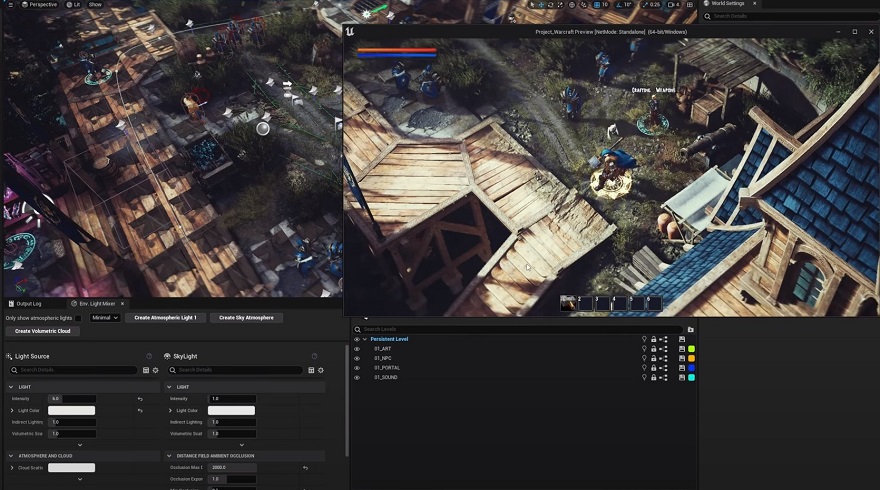Click the SkyLight help circle icon
Image resolution: width=880 pixels, height=490 pixels.
click(x=314, y=356)
